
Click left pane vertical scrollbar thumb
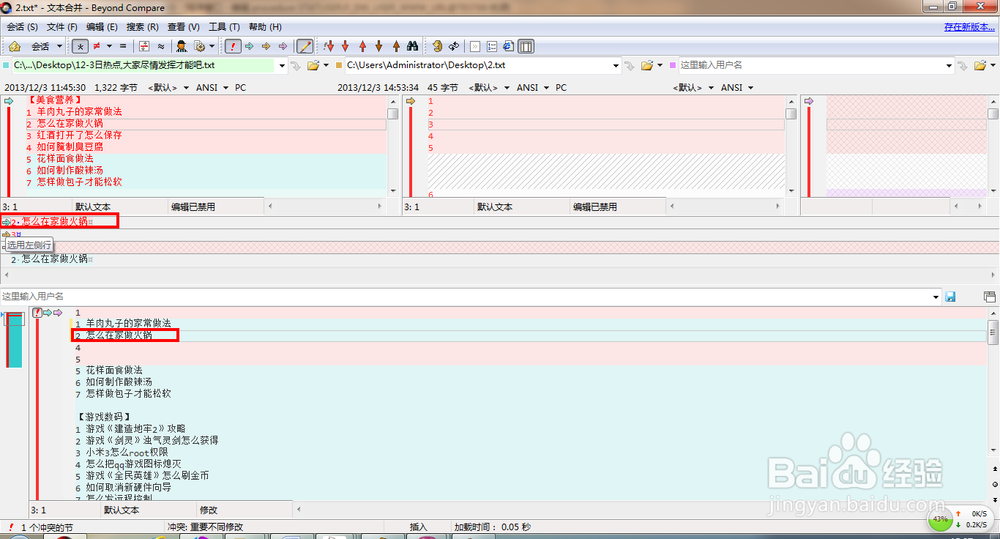[x=393, y=114]
